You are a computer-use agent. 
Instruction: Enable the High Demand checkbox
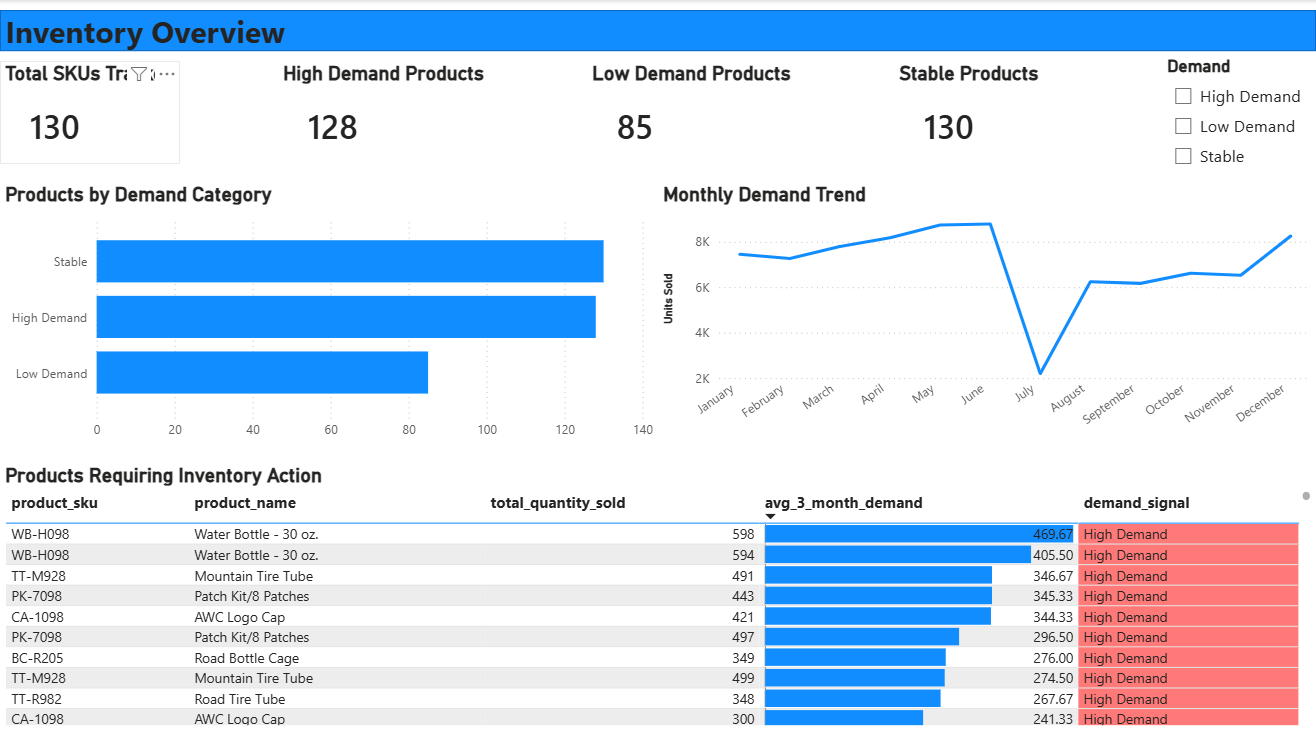pyautogui.click(x=1183, y=96)
